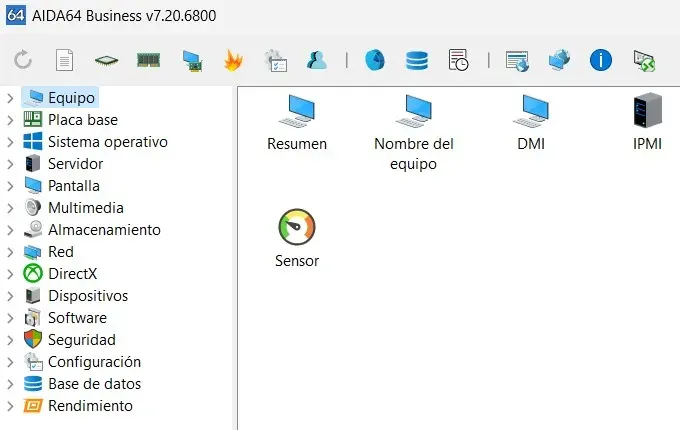
Task: Open the Report document toolbar icon
Action: [x=64, y=60]
